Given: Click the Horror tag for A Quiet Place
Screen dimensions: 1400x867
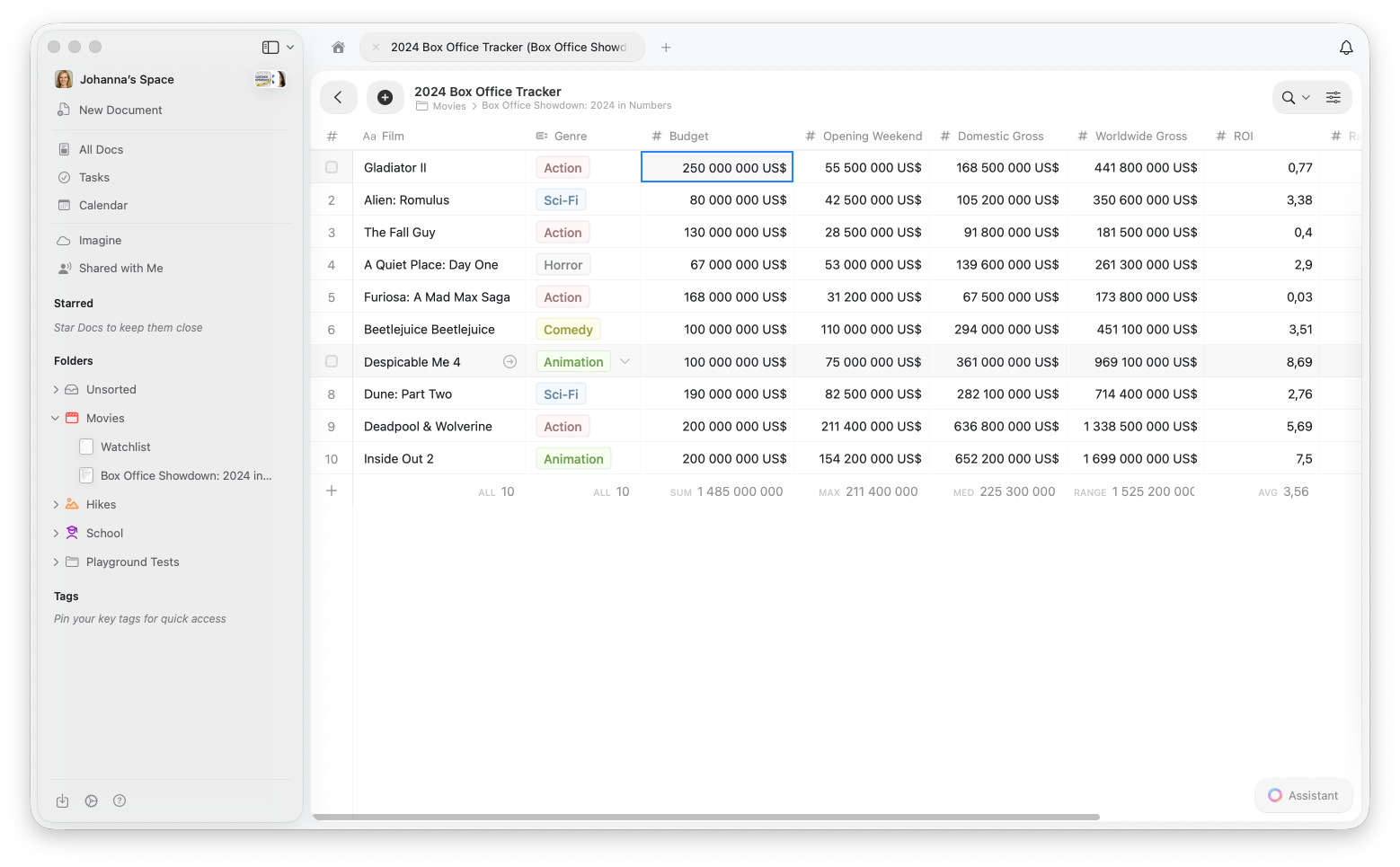Looking at the screenshot, I should pos(563,264).
